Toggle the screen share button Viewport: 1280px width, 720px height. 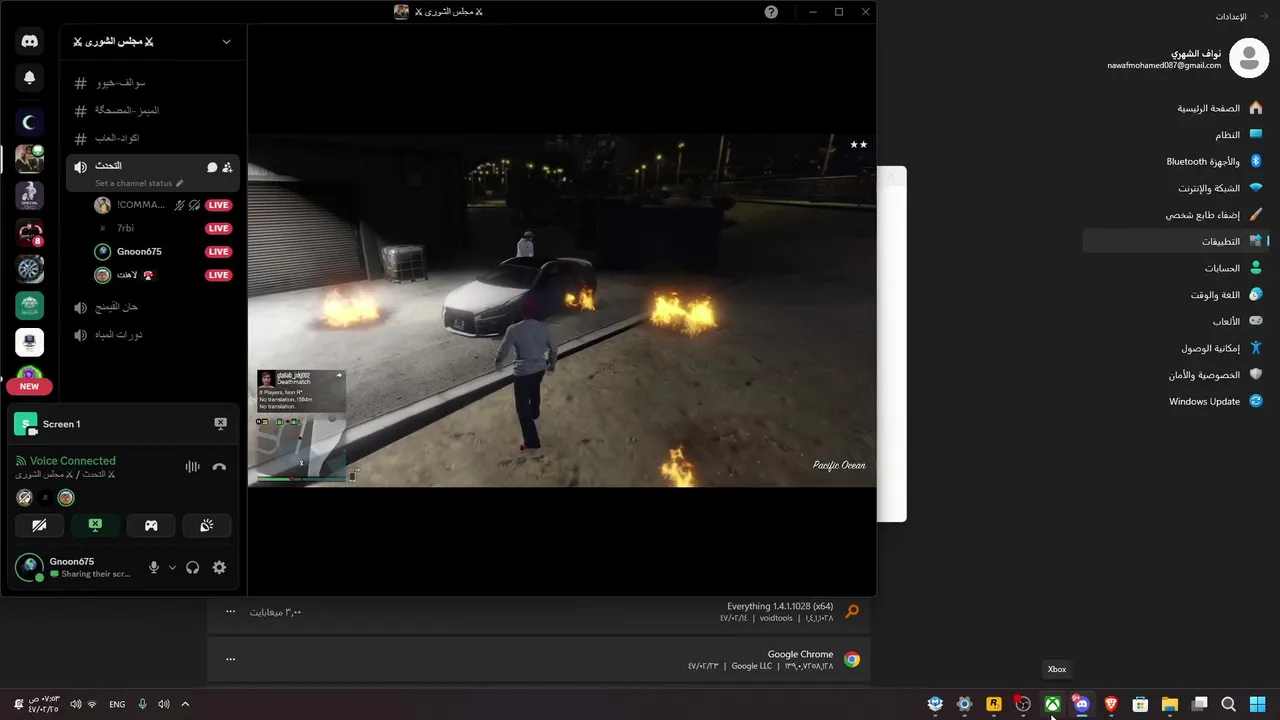click(x=95, y=525)
